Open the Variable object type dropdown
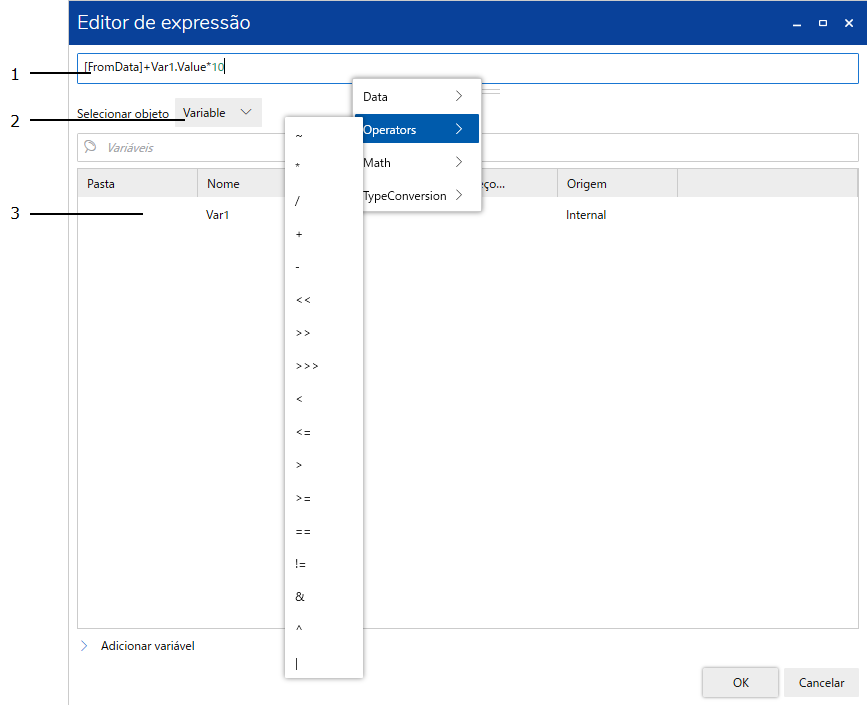The height and width of the screenshot is (705, 867). click(218, 113)
